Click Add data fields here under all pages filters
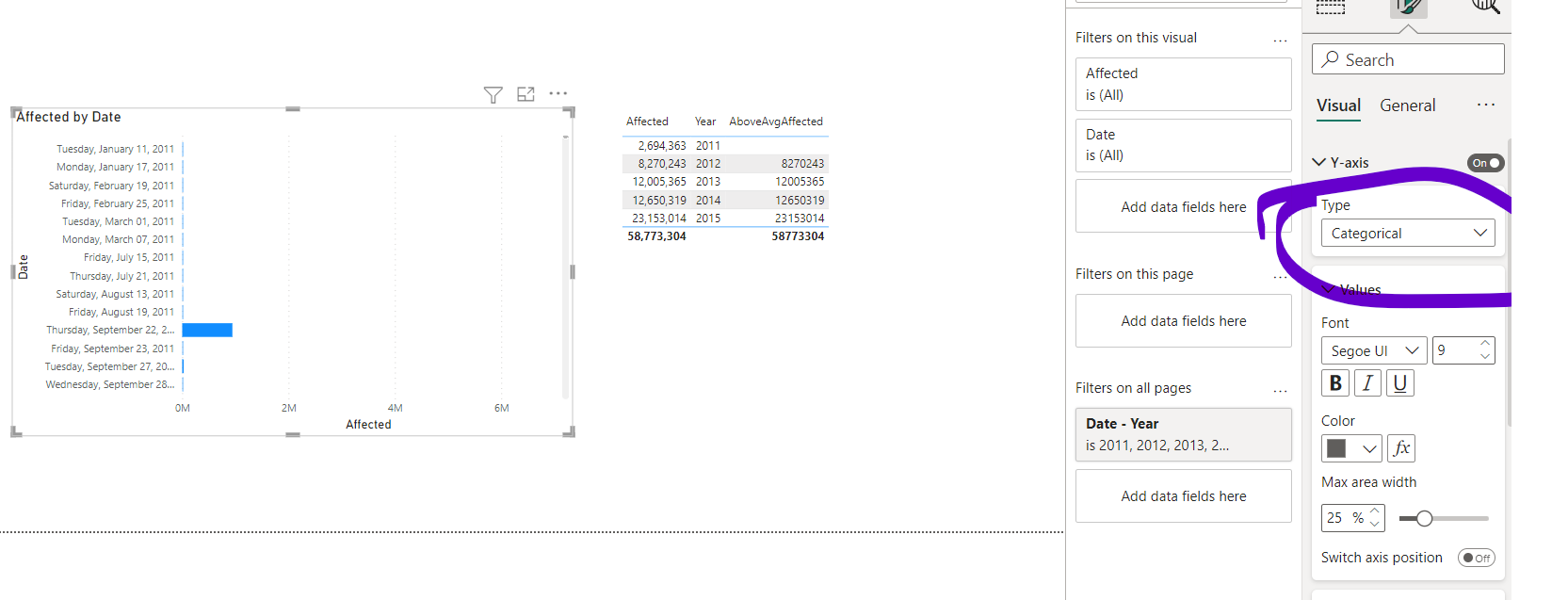The width and height of the screenshot is (1568, 600). pos(1183,496)
